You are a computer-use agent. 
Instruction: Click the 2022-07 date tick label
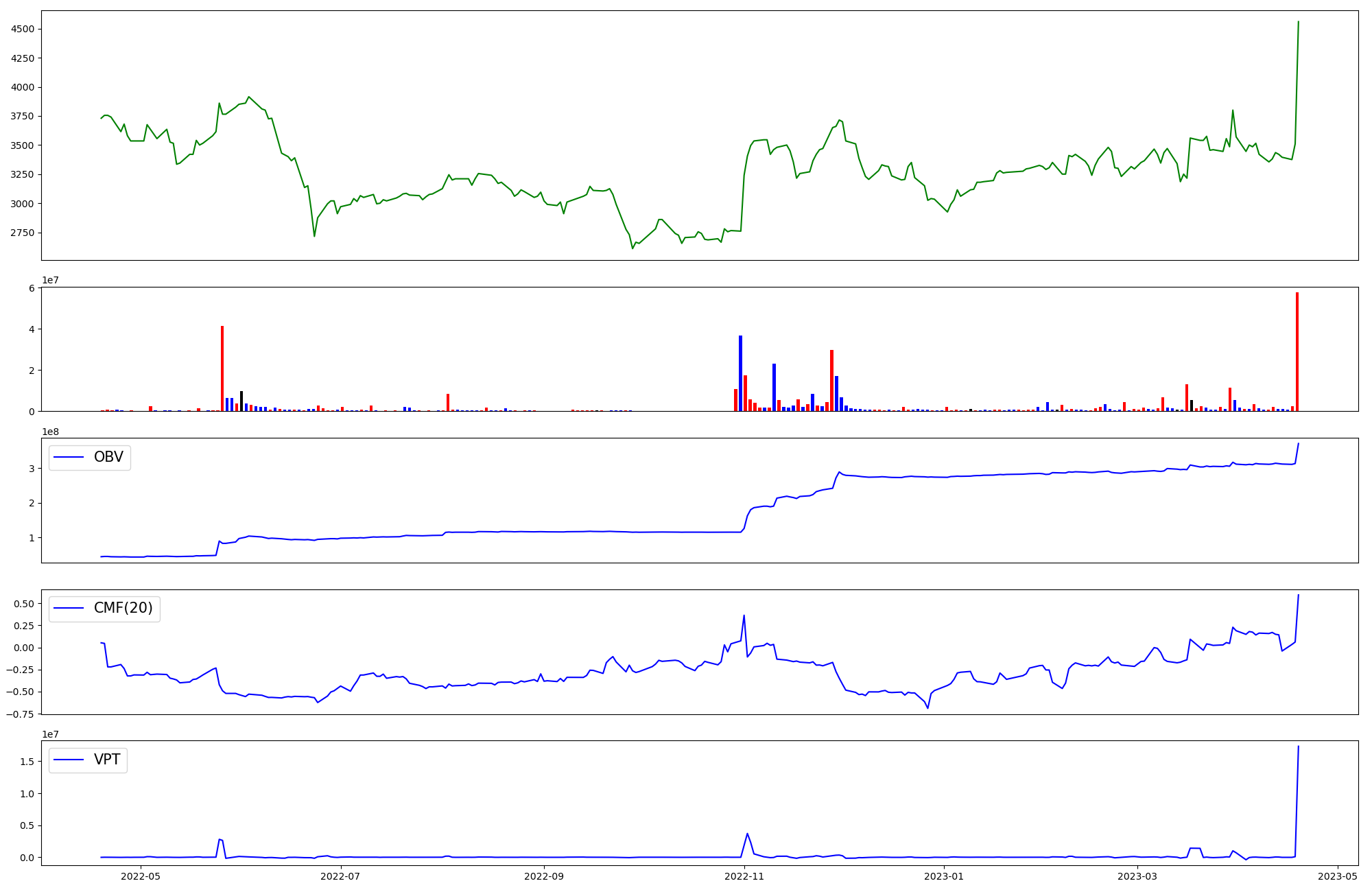point(340,876)
